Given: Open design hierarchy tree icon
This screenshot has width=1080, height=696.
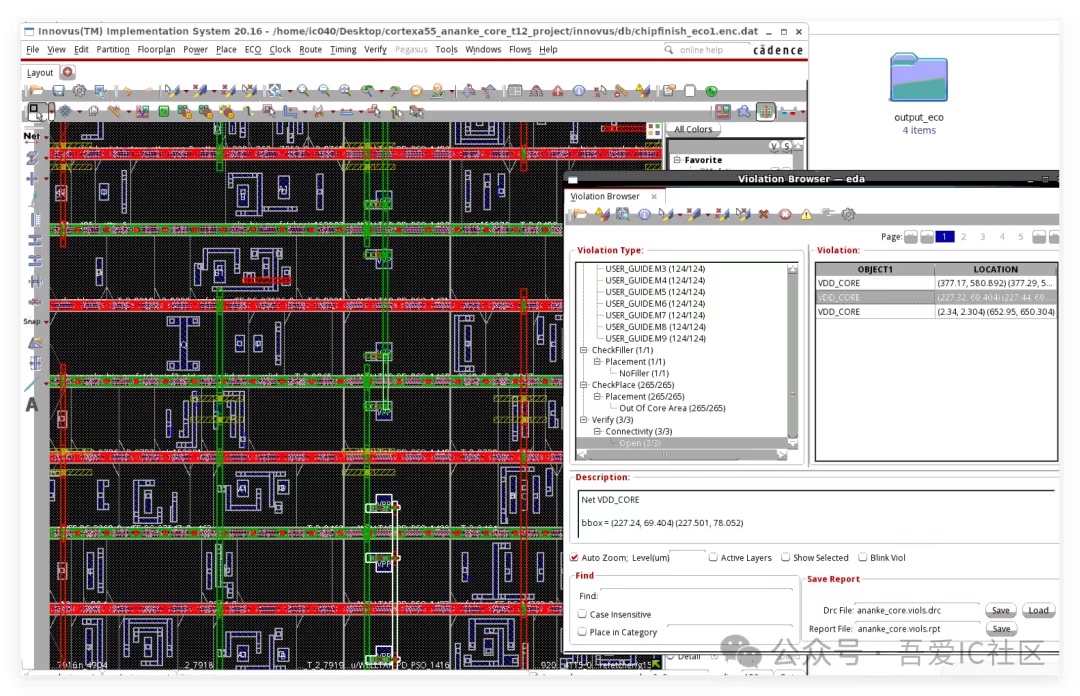Looking at the screenshot, I should pos(536,90).
